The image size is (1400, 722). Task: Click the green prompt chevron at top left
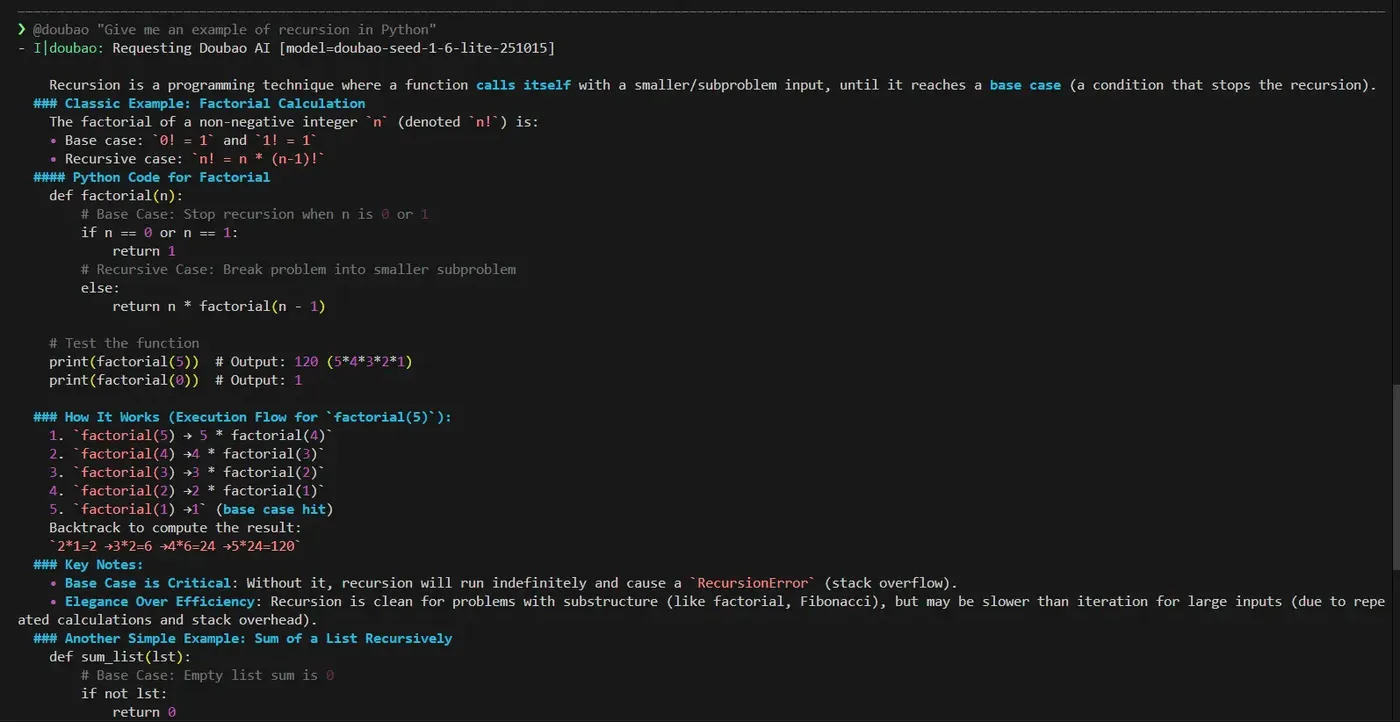coord(21,28)
